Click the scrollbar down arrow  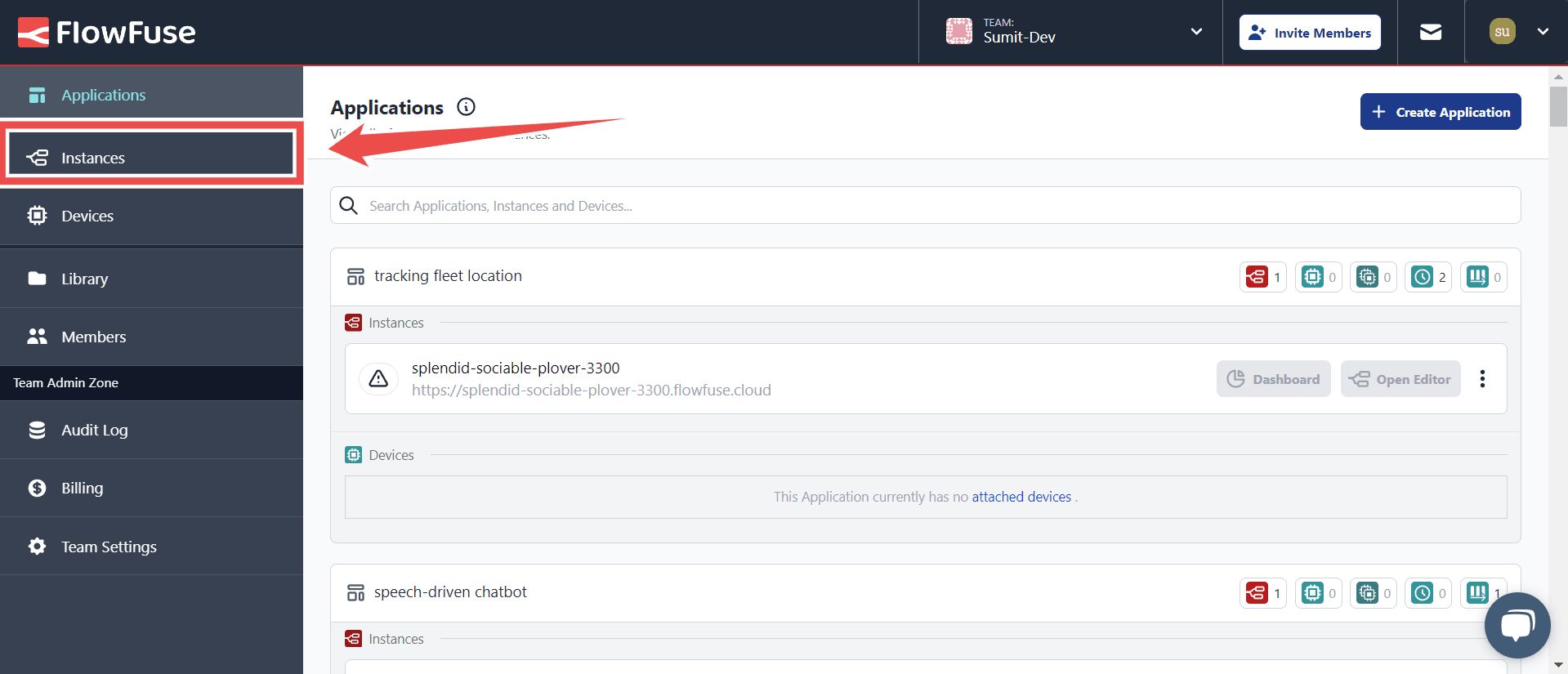(x=1558, y=665)
